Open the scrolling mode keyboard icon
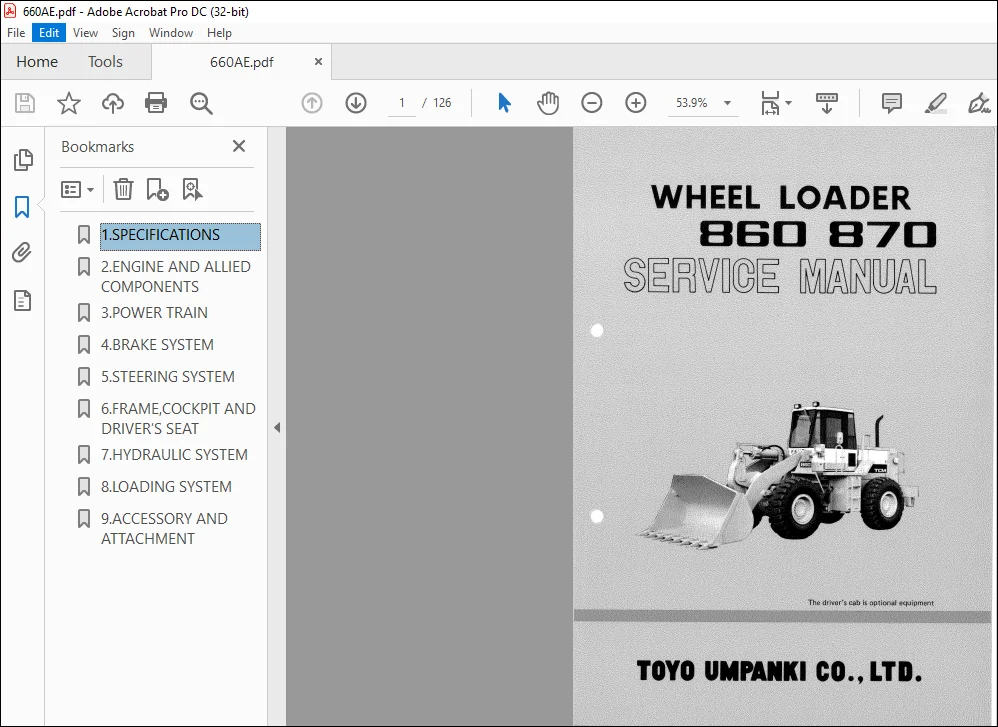This screenshot has height=727, width=998. point(826,103)
